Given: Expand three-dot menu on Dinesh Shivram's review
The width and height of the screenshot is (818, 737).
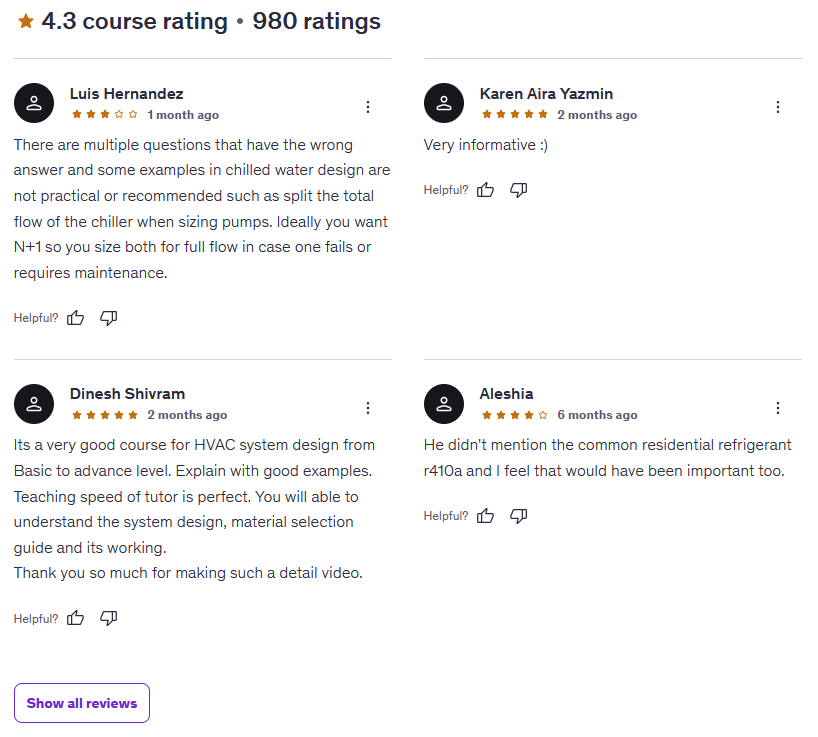Looking at the screenshot, I should pos(368,408).
